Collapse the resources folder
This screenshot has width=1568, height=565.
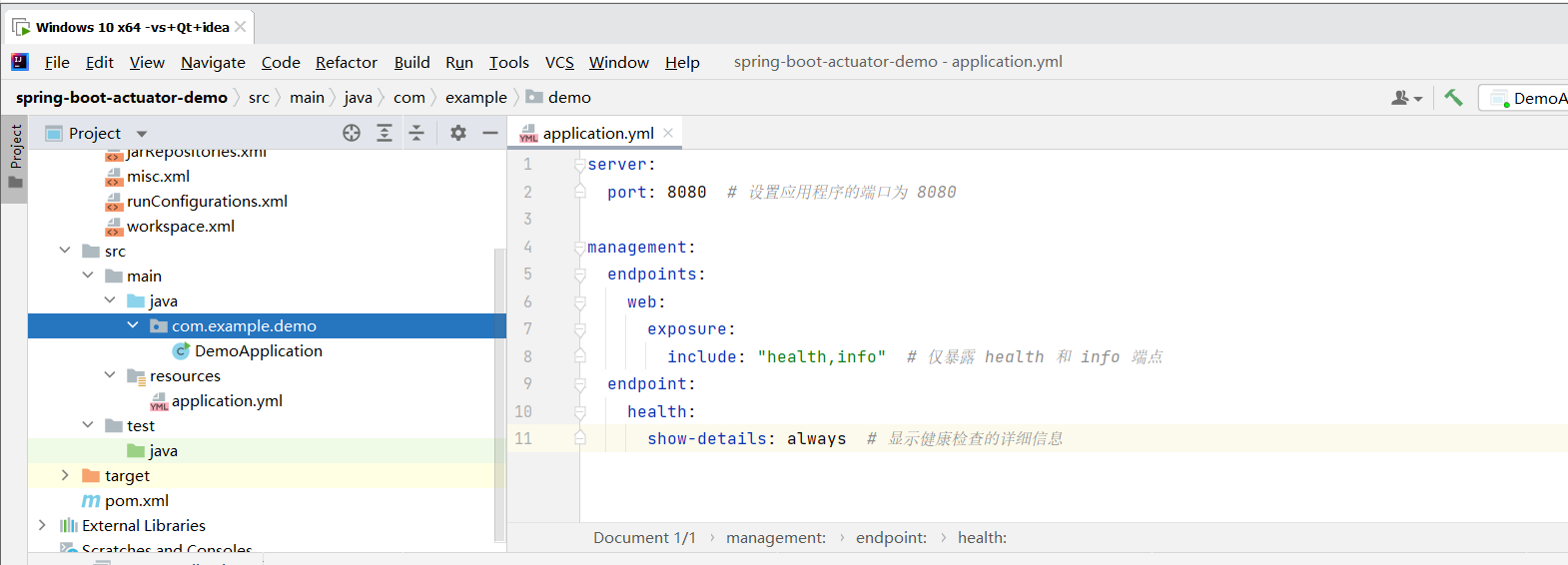tap(110, 375)
